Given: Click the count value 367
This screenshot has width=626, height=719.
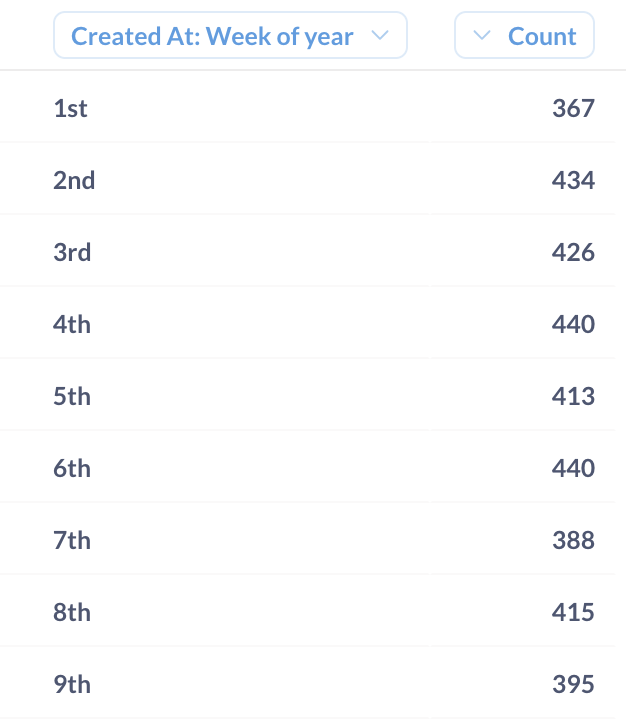Looking at the screenshot, I should pyautogui.click(x=573, y=108).
